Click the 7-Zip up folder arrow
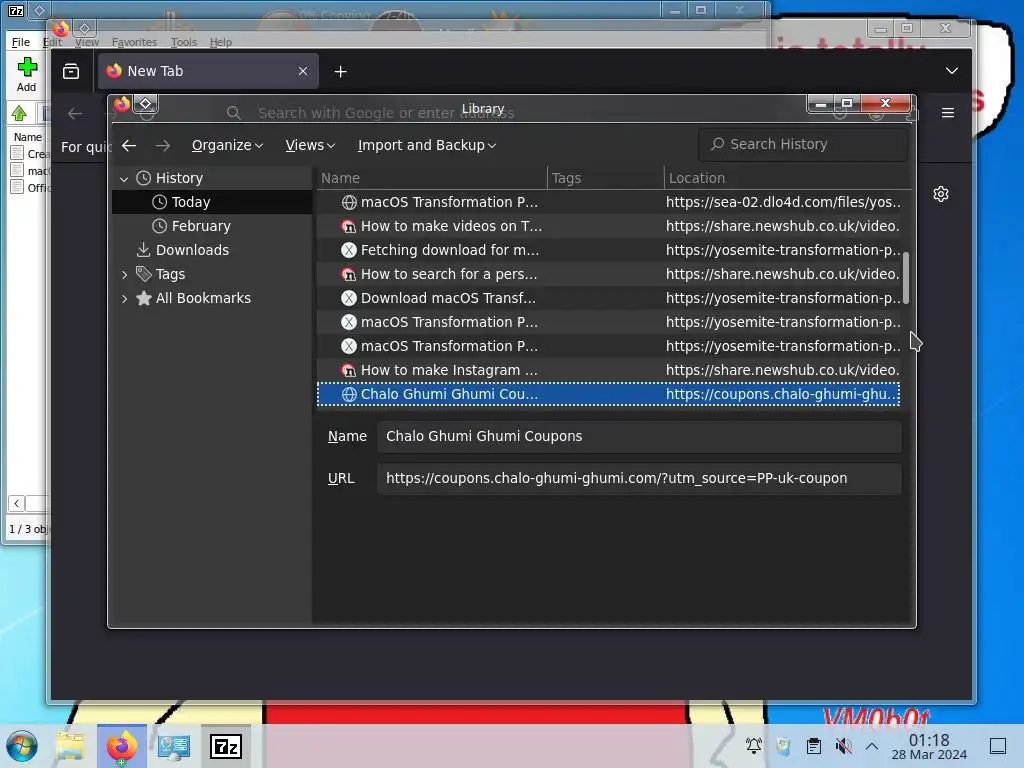 click(19, 114)
